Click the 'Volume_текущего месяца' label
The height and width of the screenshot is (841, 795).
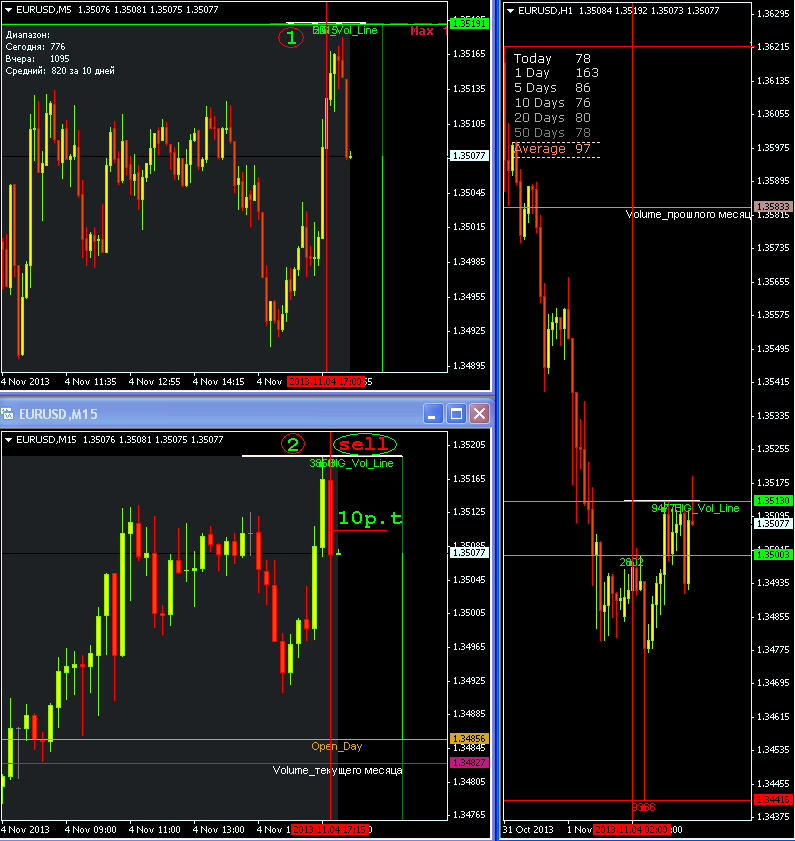pyautogui.click(x=337, y=771)
